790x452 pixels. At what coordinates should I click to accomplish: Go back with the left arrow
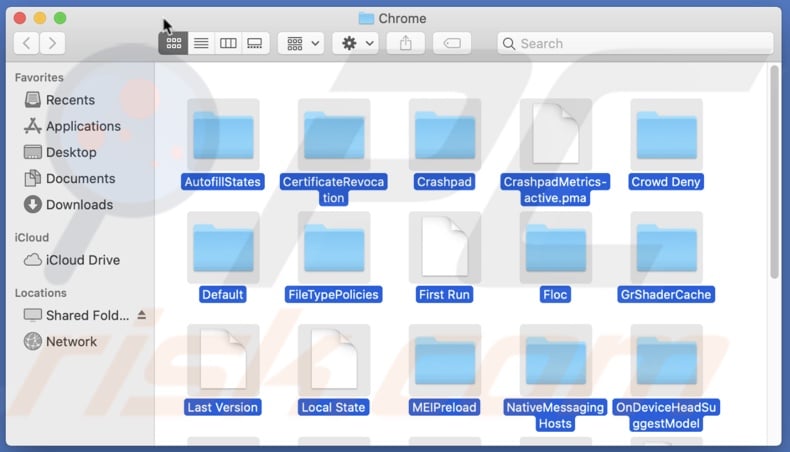click(27, 43)
